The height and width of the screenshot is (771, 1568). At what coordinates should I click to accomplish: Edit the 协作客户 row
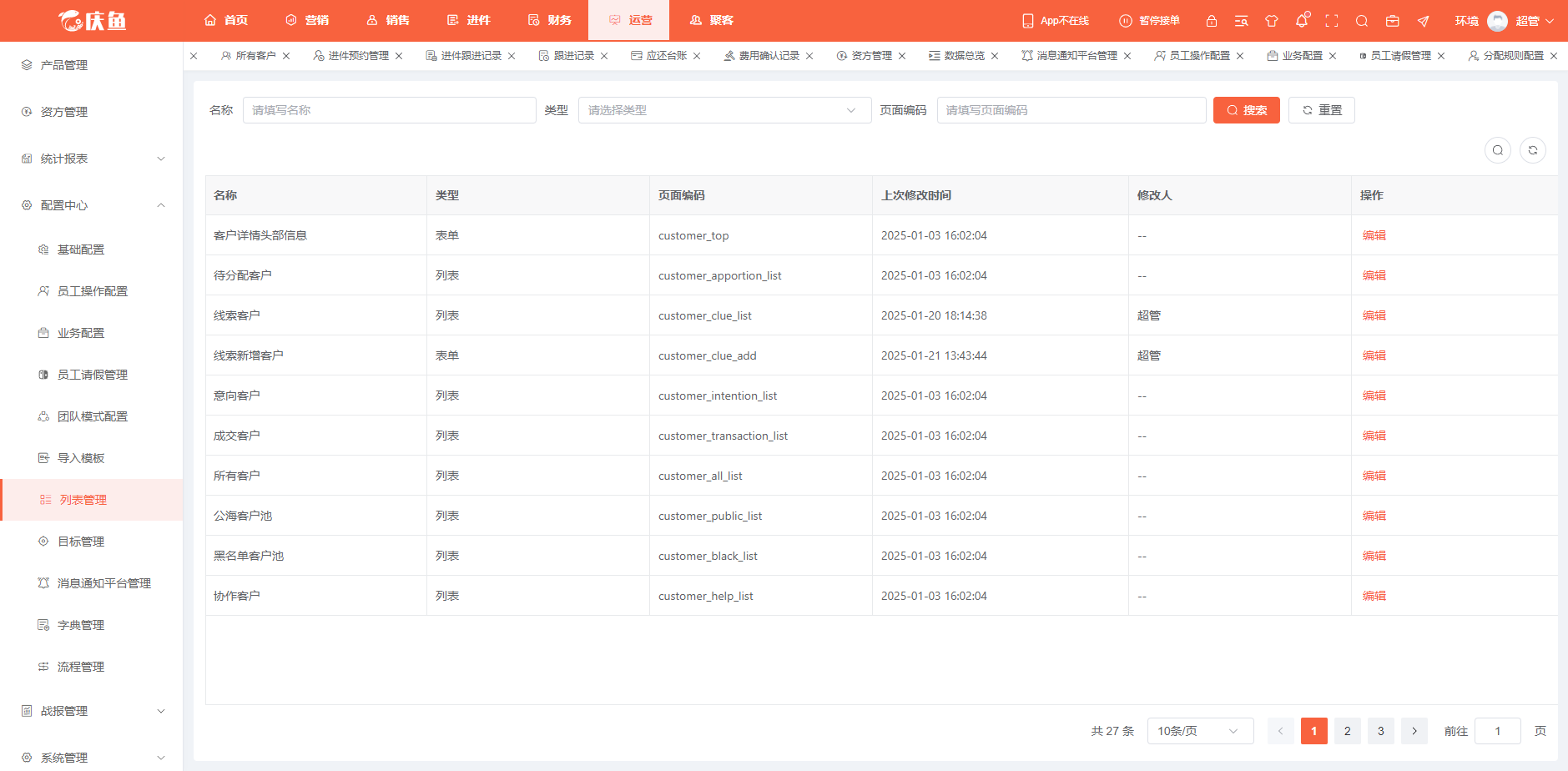[1374, 596]
